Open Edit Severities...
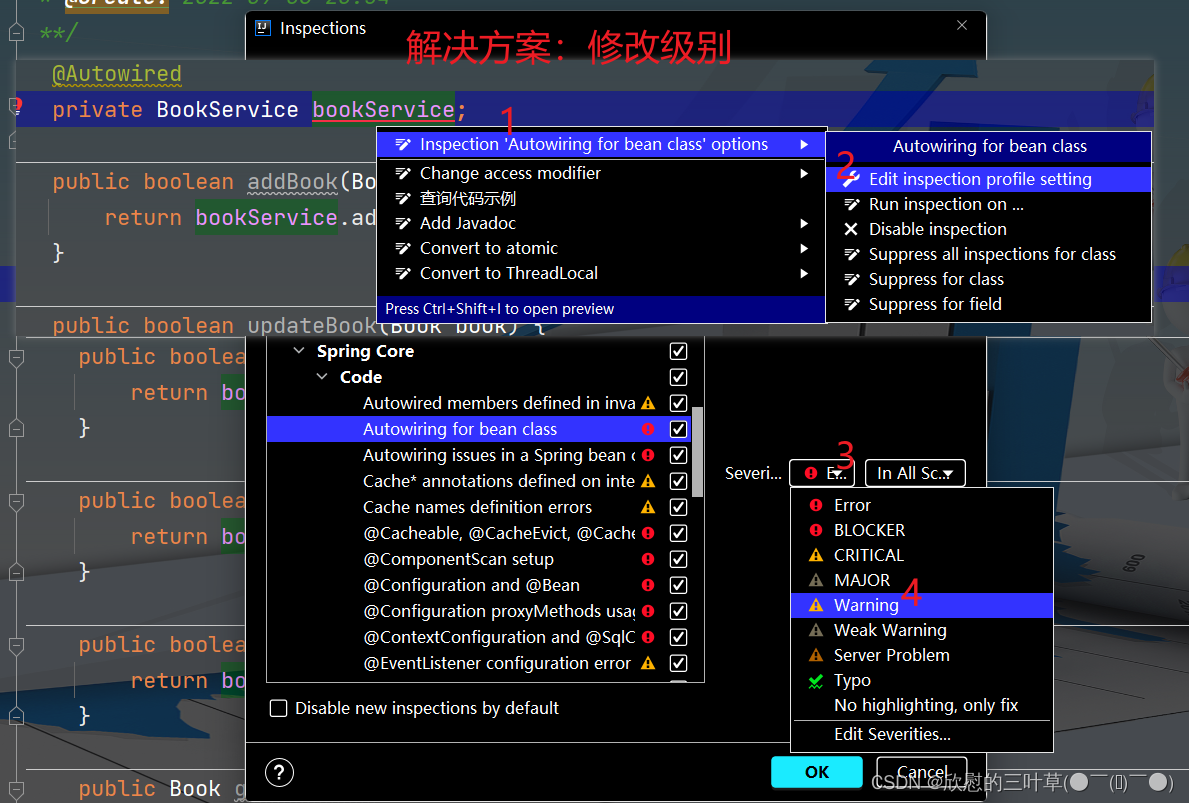This screenshot has width=1189, height=803. (x=922, y=734)
